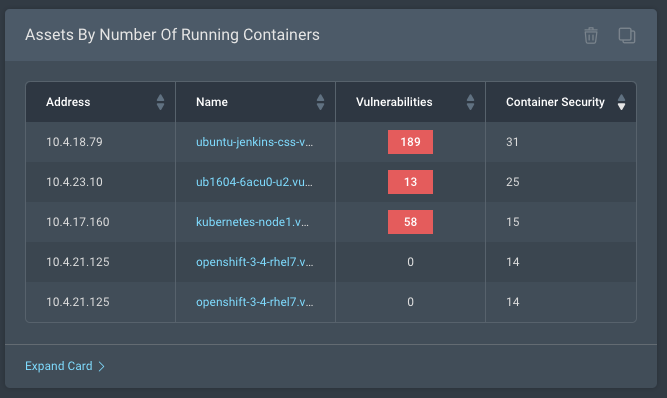
Task: Sort by Vulnerabilities column arrows
Action: point(470,102)
